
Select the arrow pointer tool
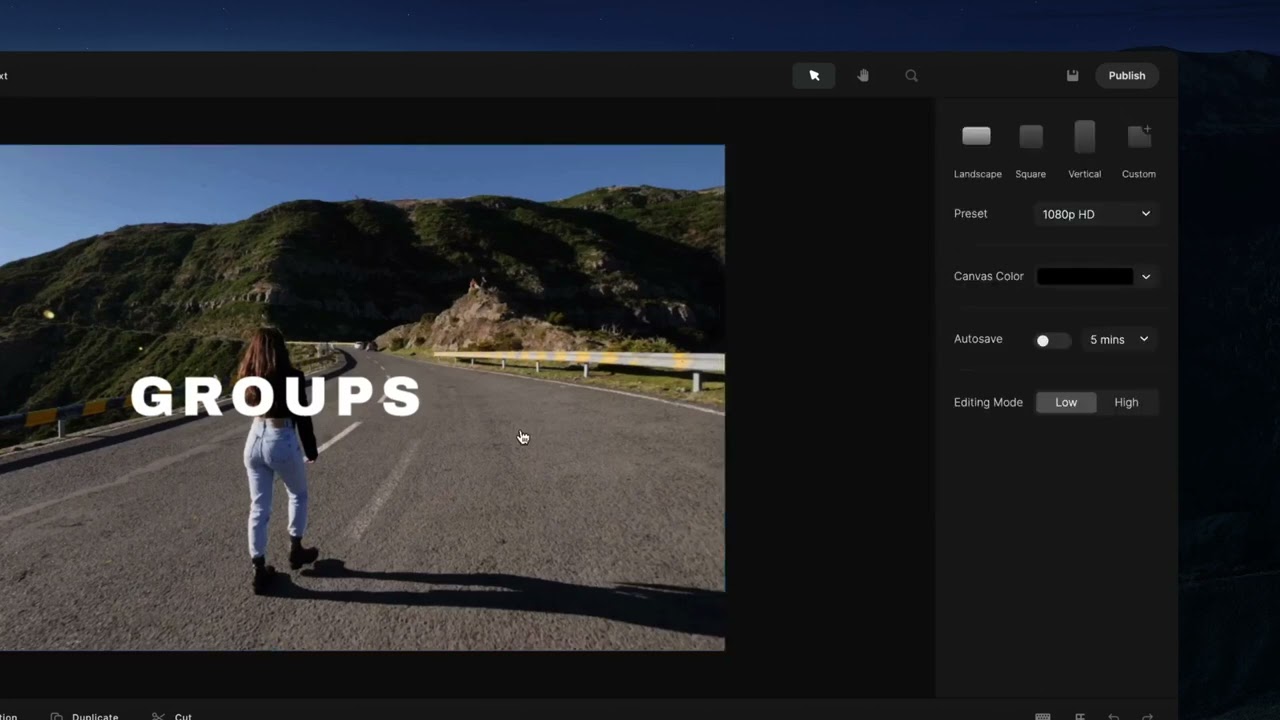tap(814, 76)
